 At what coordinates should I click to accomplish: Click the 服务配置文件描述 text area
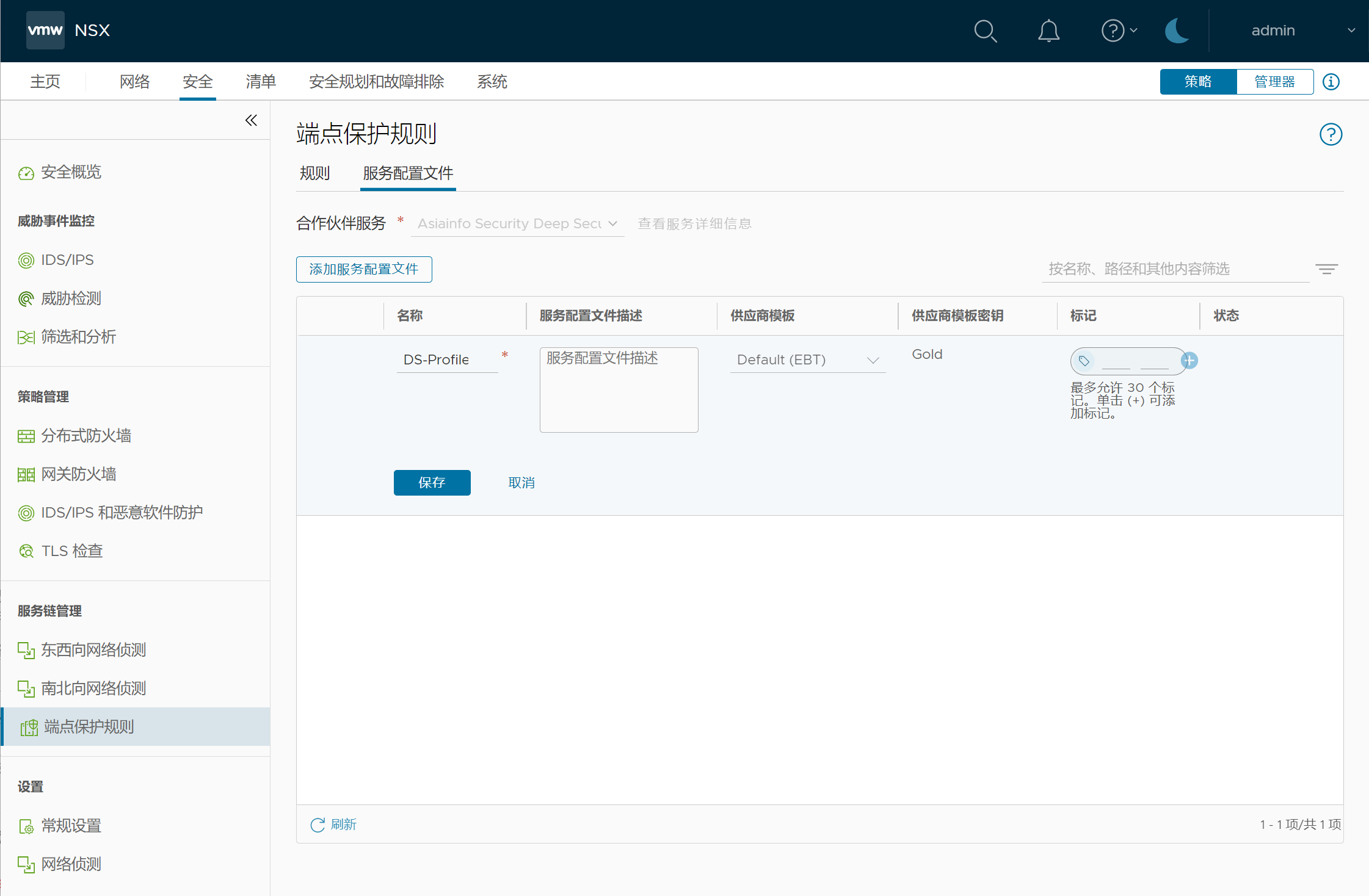click(619, 390)
